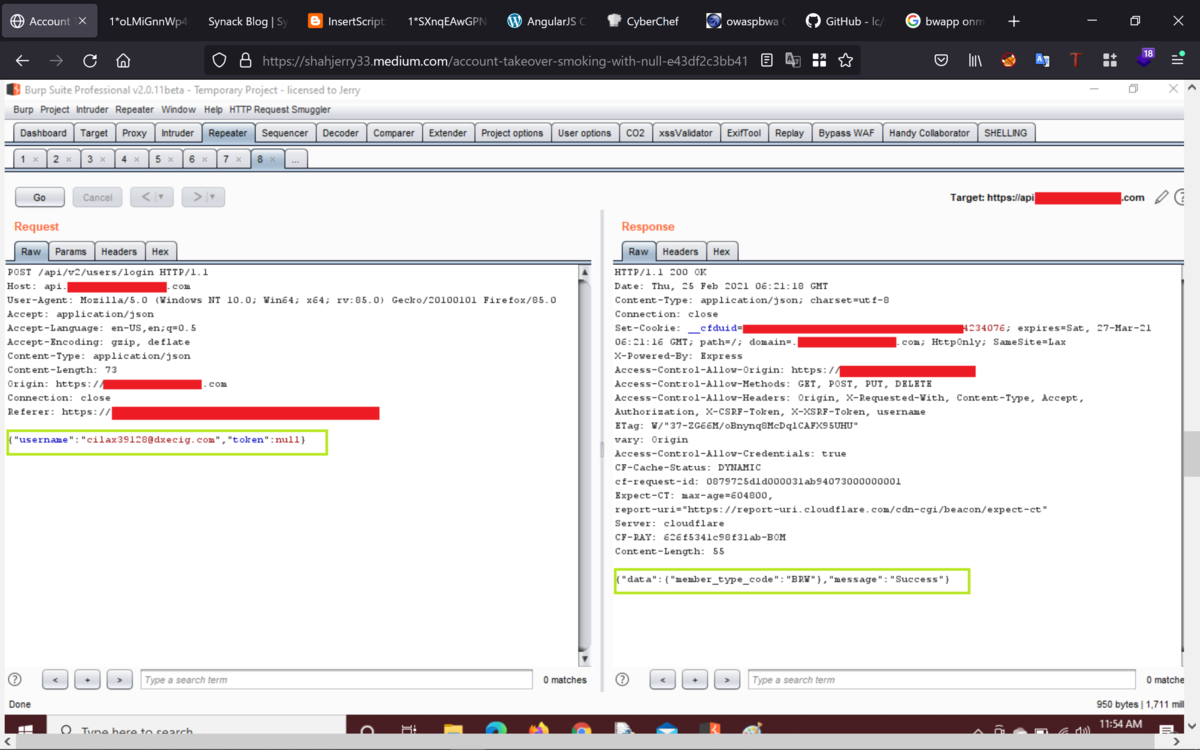The height and width of the screenshot is (750, 1200).
Task: Focus request 'Type a search term' field
Action: tap(336, 680)
